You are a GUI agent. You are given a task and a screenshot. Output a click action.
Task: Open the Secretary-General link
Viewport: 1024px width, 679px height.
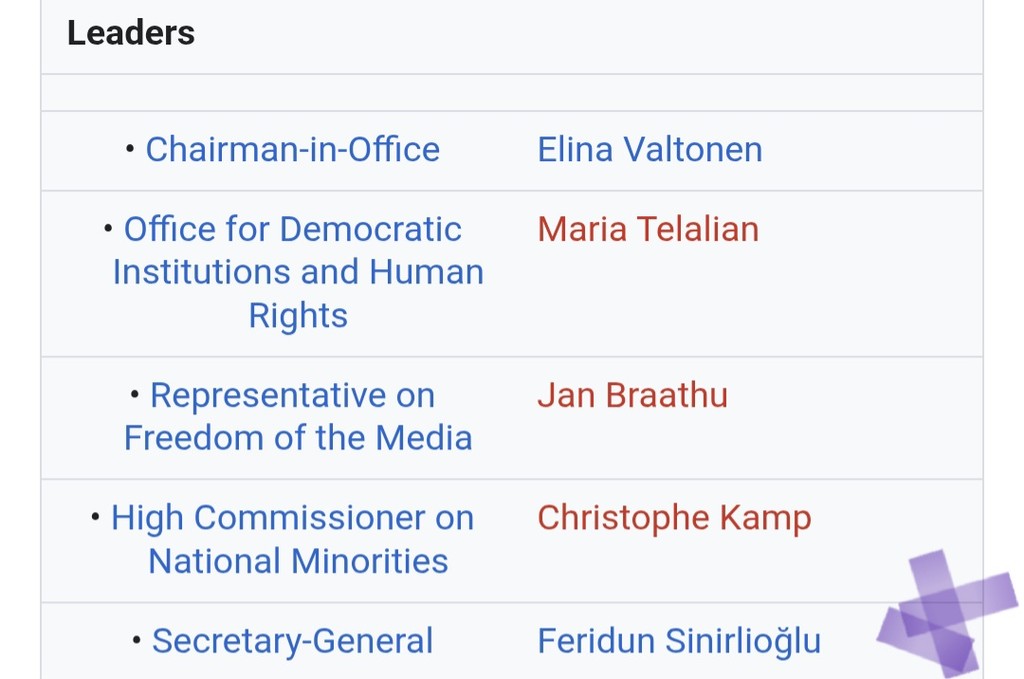coord(293,640)
